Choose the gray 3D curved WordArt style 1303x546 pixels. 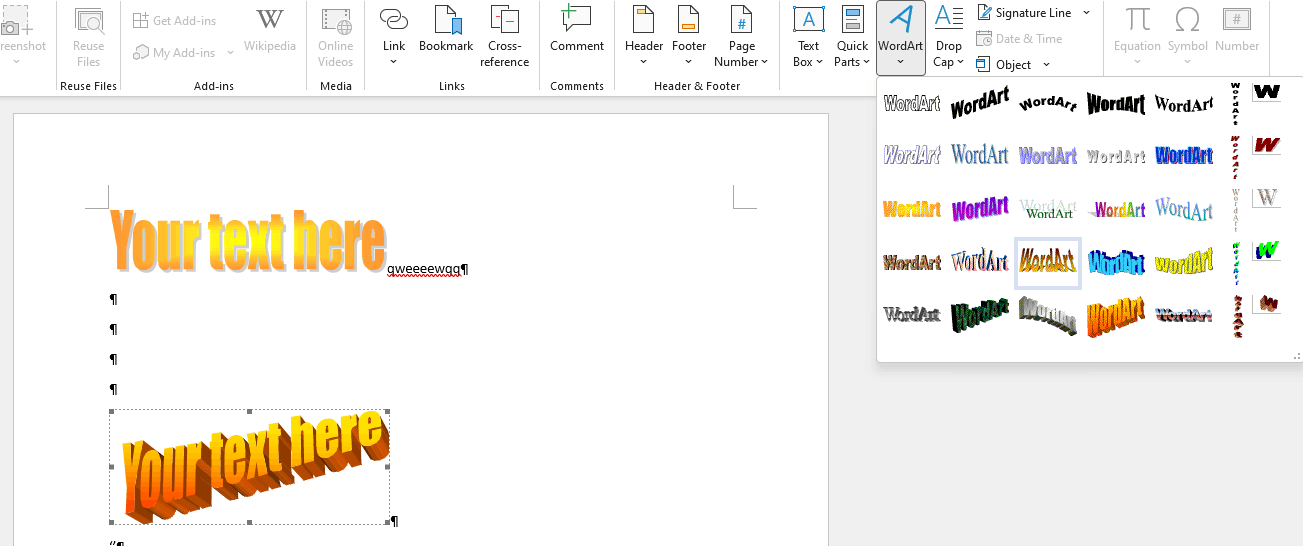tap(1048, 315)
